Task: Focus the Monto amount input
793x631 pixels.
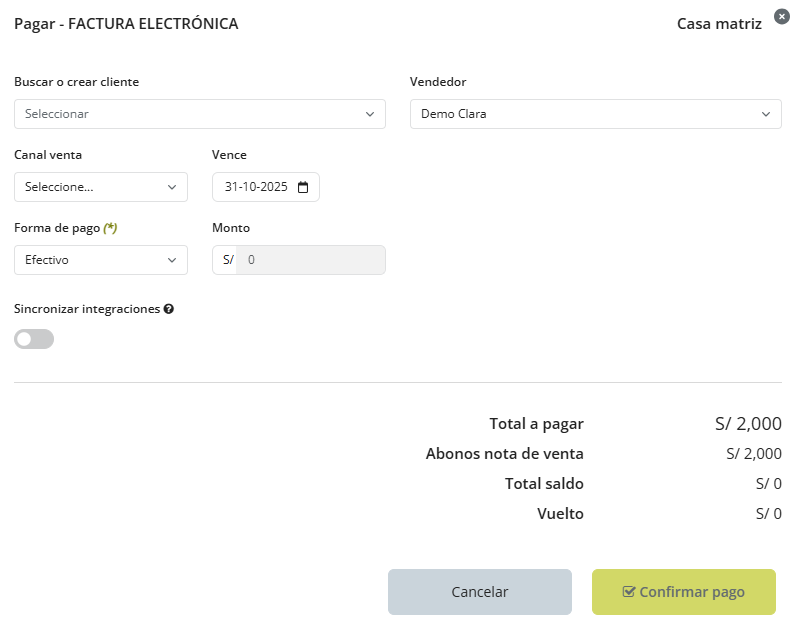Action: click(x=310, y=260)
